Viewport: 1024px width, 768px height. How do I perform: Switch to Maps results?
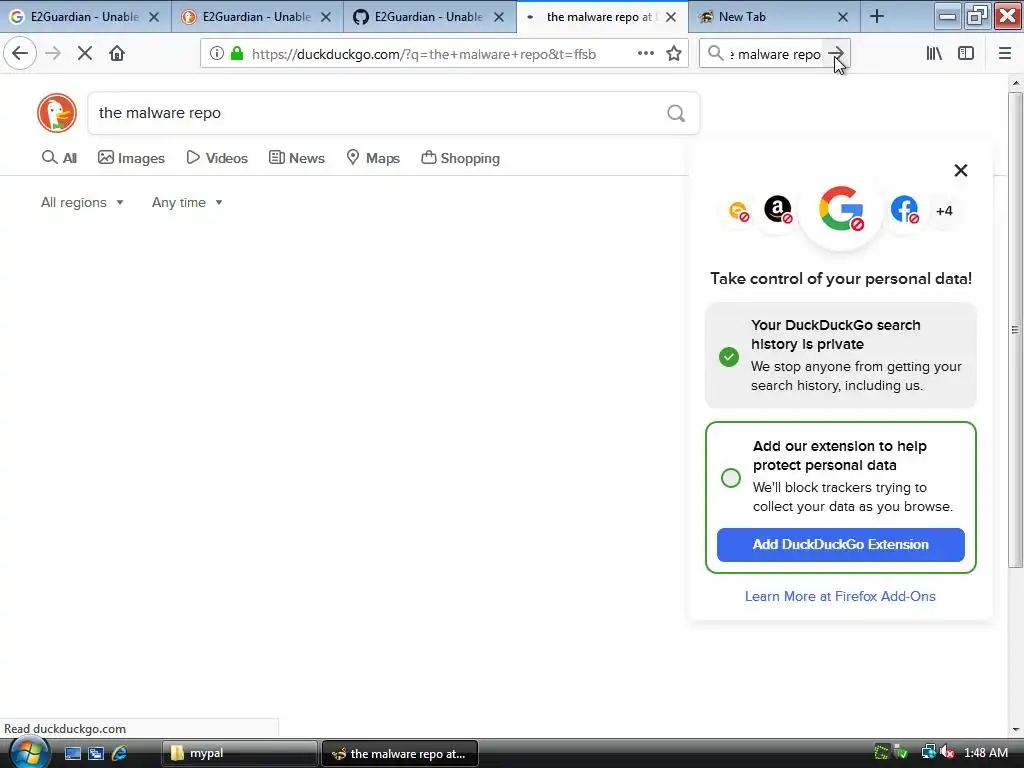click(x=373, y=158)
